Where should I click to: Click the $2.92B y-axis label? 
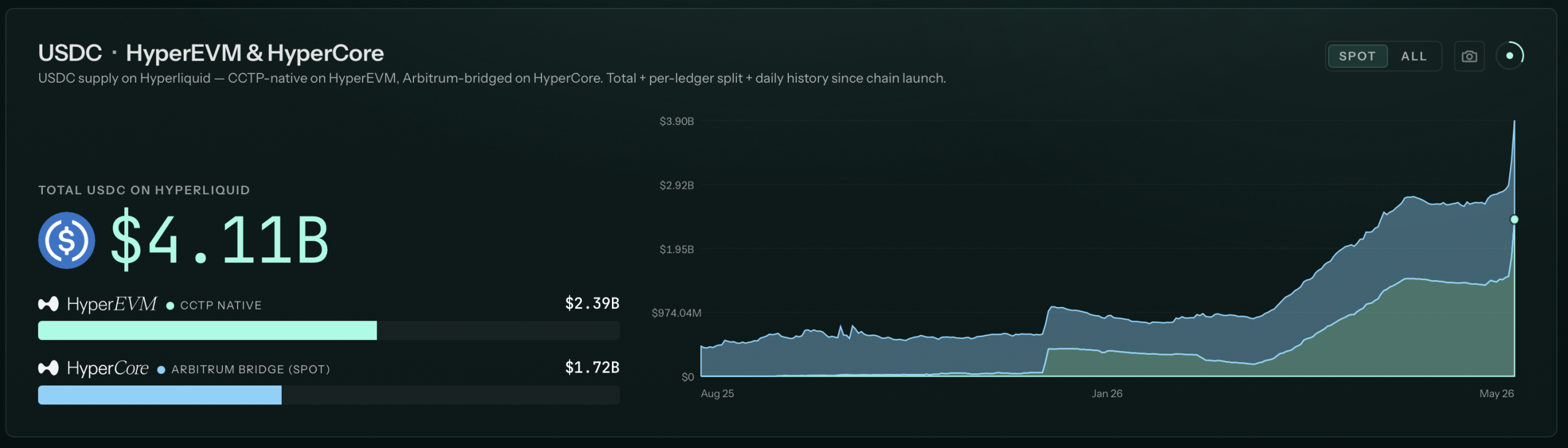click(677, 185)
